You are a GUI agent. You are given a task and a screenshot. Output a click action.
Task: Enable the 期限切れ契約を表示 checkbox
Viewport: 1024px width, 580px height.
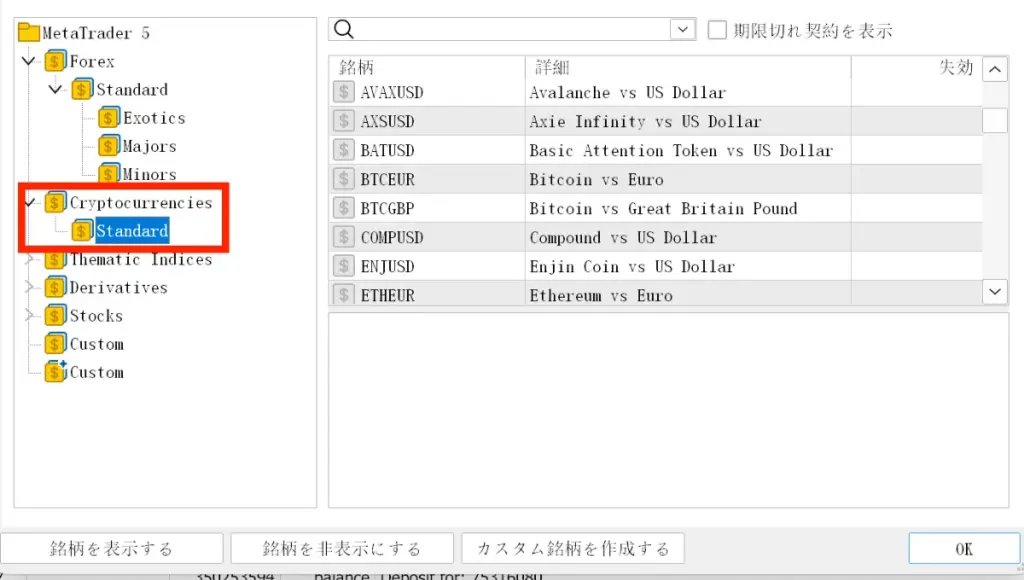point(716,29)
